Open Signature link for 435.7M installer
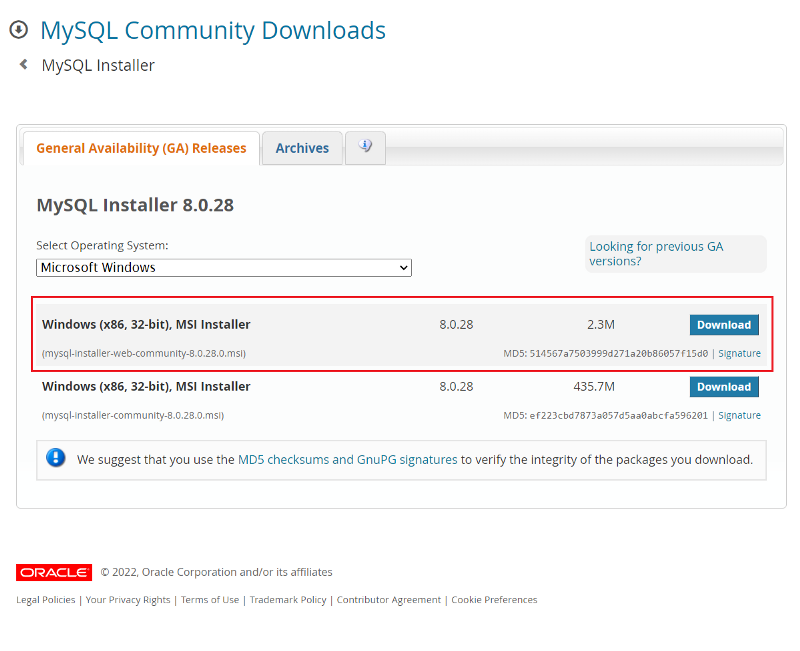 pos(739,415)
